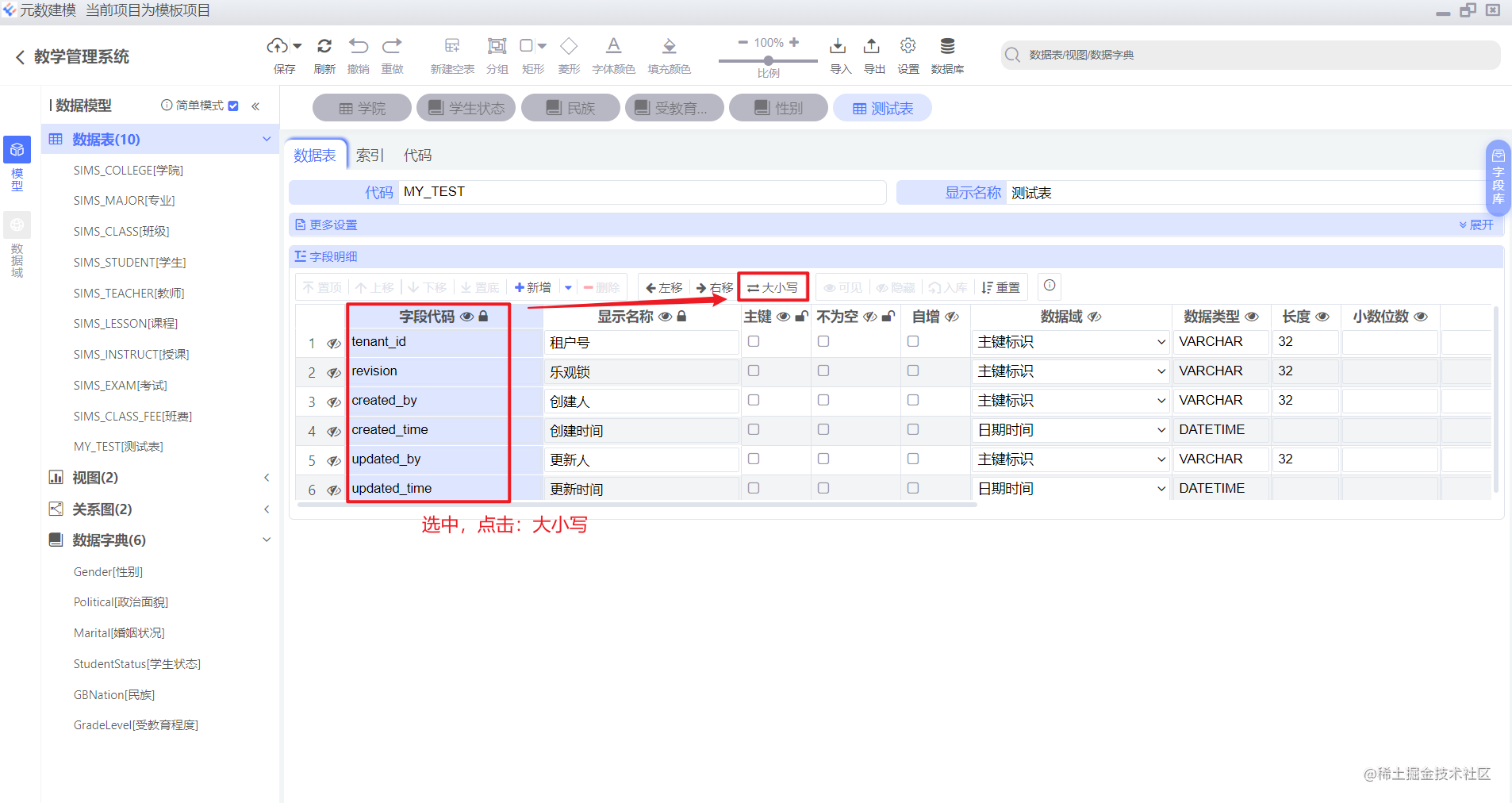Click the 100% zoom value

point(768,43)
